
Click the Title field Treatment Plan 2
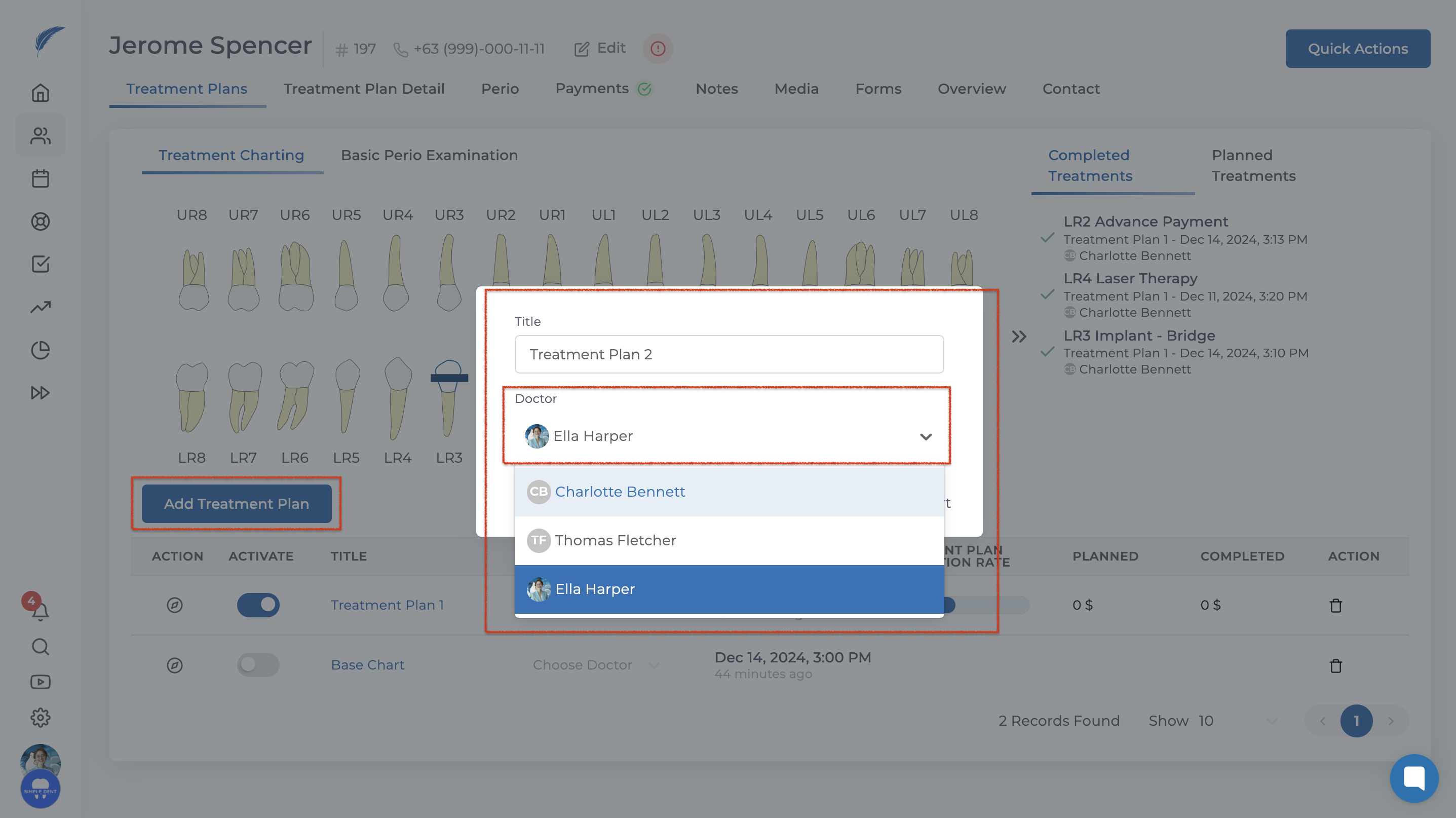coord(729,354)
